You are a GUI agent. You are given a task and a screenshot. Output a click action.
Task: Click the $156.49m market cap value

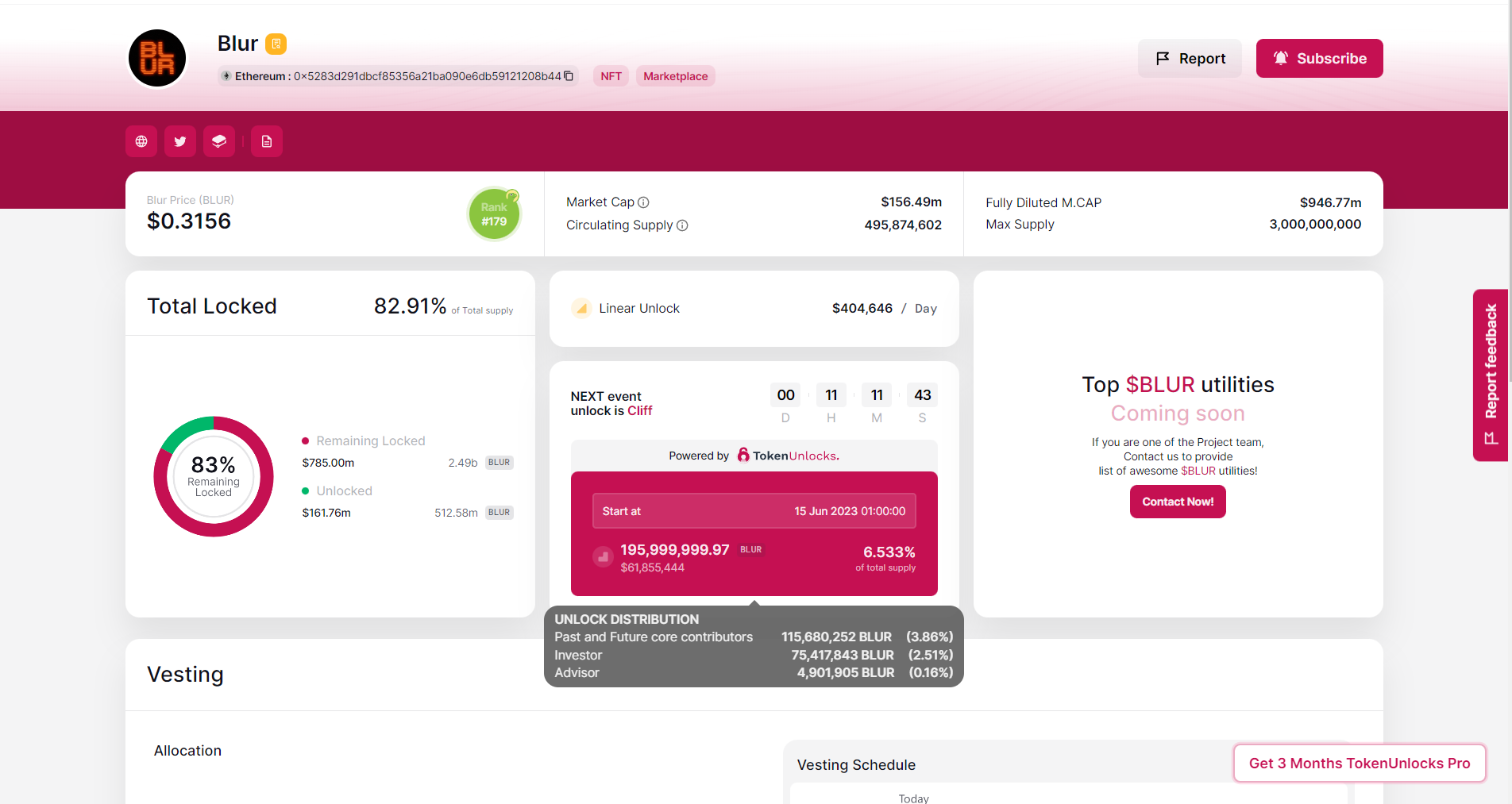[911, 202]
